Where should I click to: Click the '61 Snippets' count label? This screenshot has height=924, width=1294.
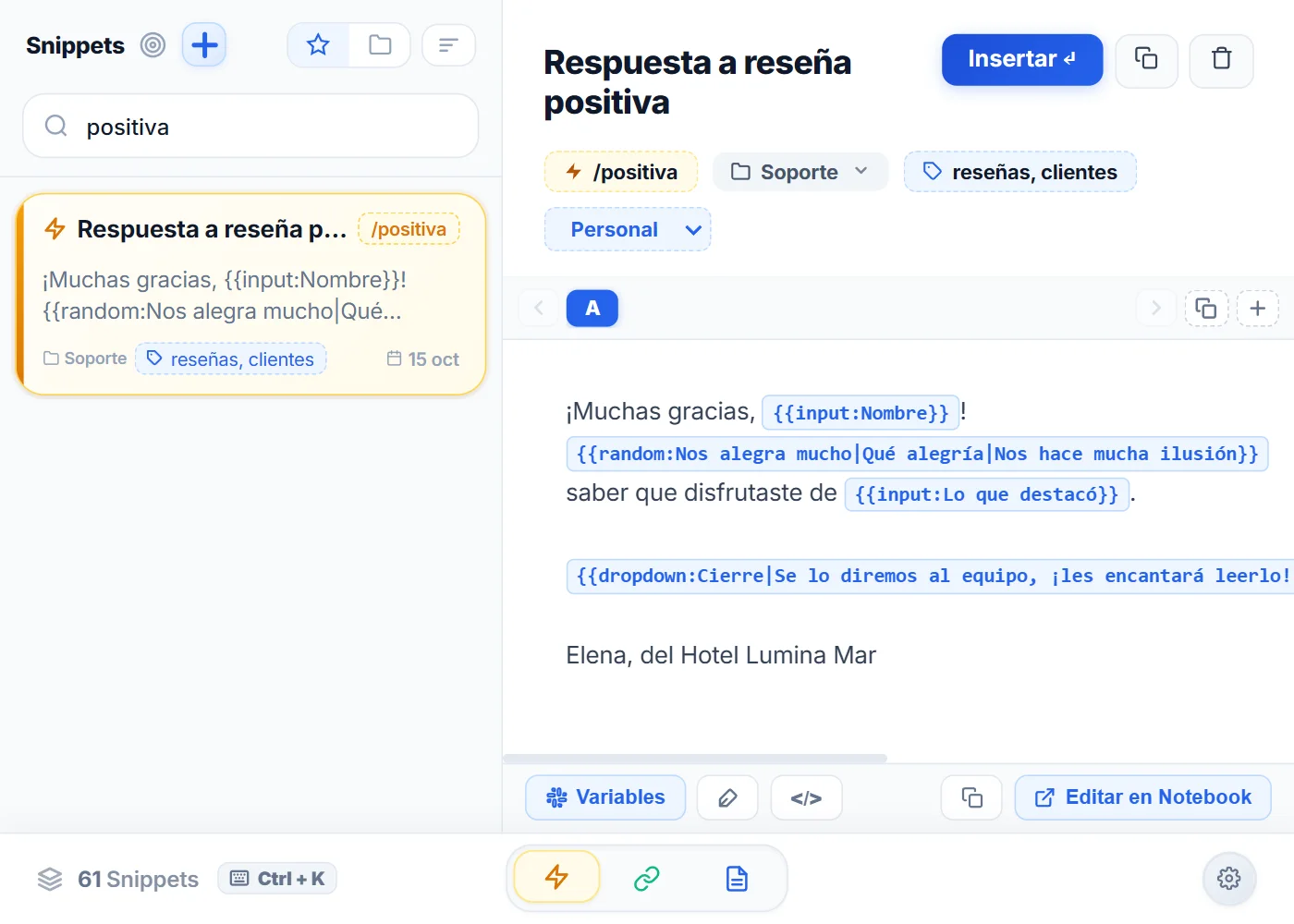pyautogui.click(x=138, y=879)
